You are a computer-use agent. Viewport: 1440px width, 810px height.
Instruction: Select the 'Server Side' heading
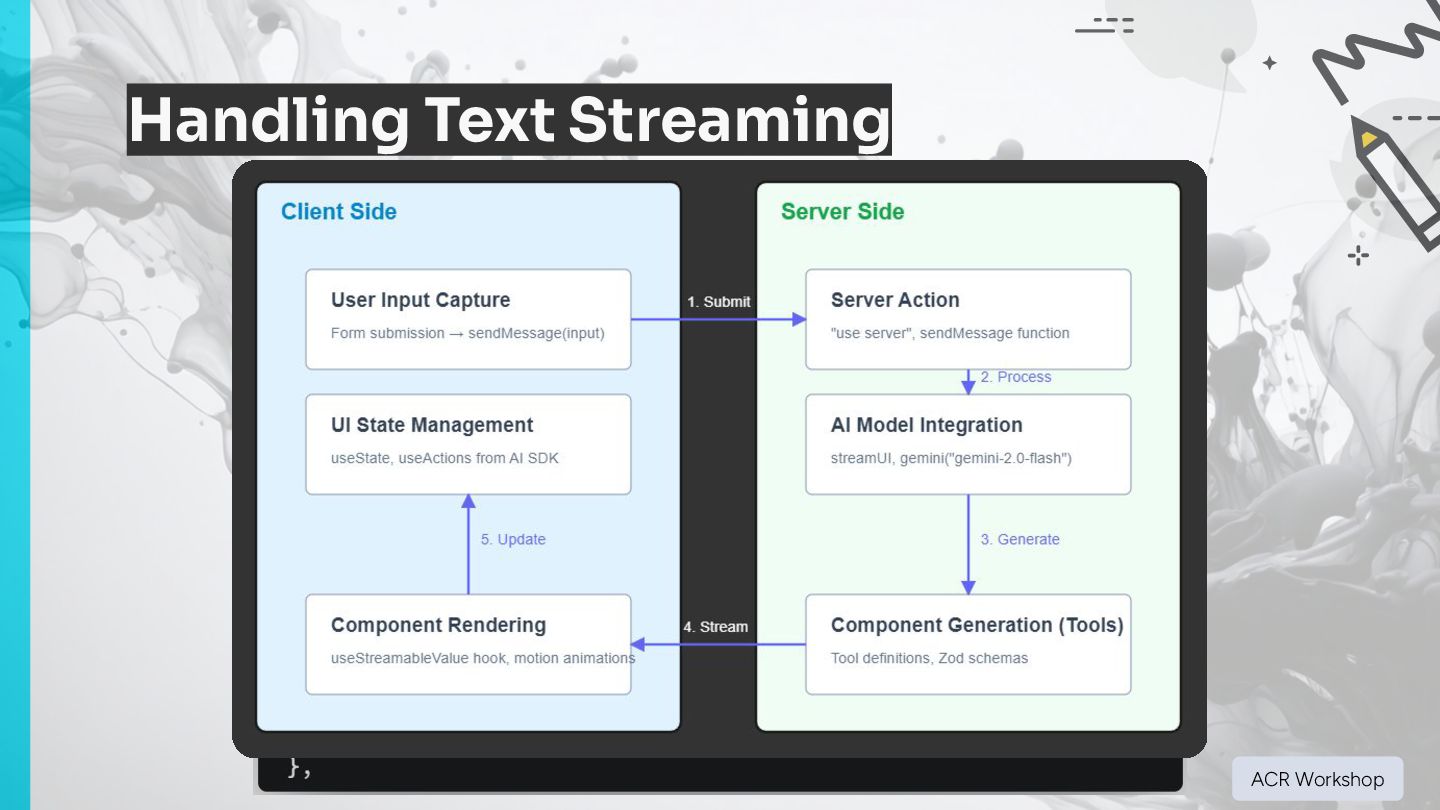click(843, 211)
